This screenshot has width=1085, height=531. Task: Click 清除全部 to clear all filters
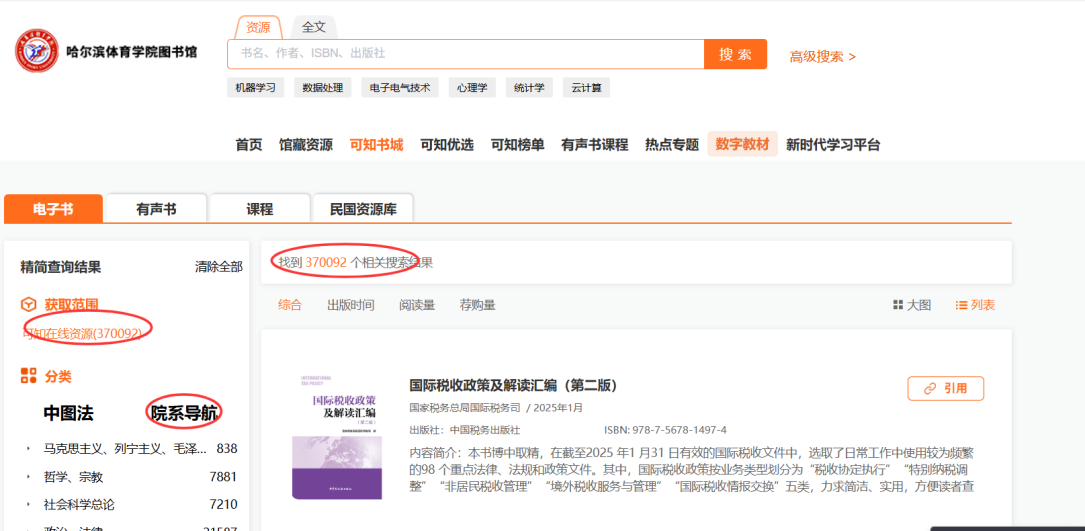click(x=218, y=267)
